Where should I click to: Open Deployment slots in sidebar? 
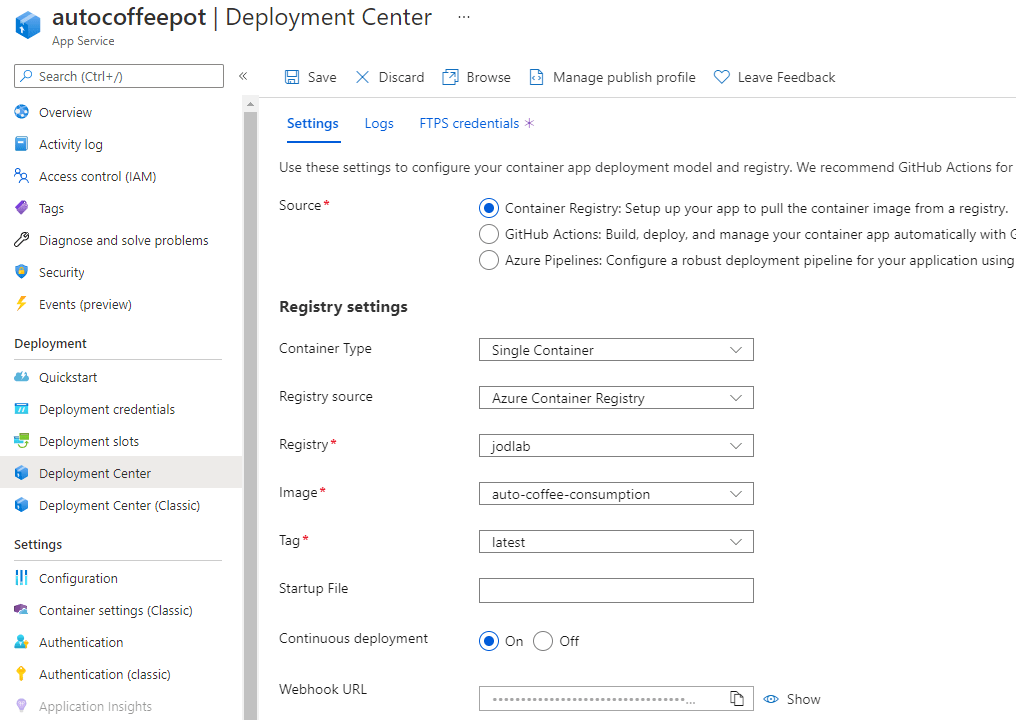(x=89, y=441)
